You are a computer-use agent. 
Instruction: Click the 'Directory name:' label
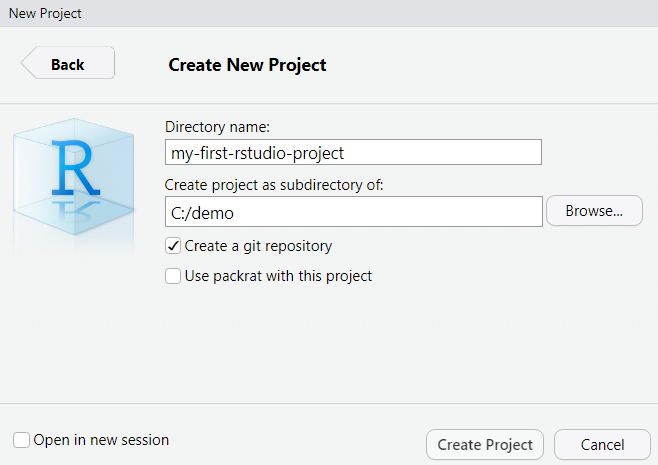tap(217, 127)
